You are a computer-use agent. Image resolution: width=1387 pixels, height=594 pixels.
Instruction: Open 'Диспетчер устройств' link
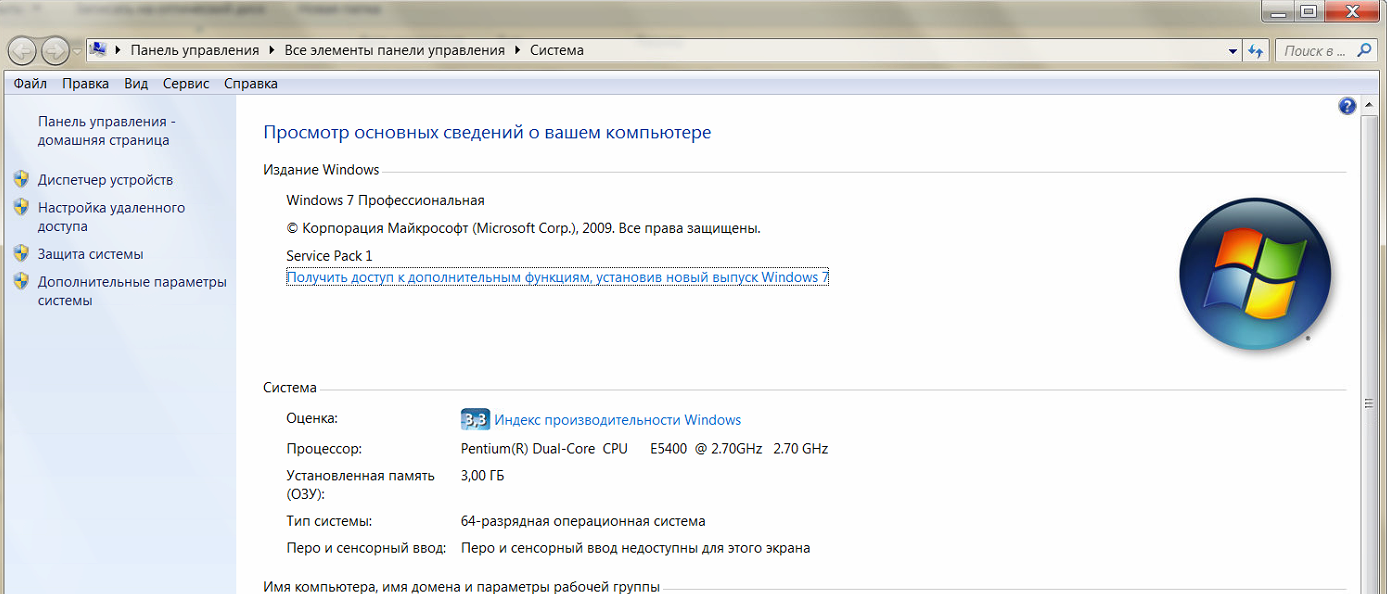coord(105,180)
